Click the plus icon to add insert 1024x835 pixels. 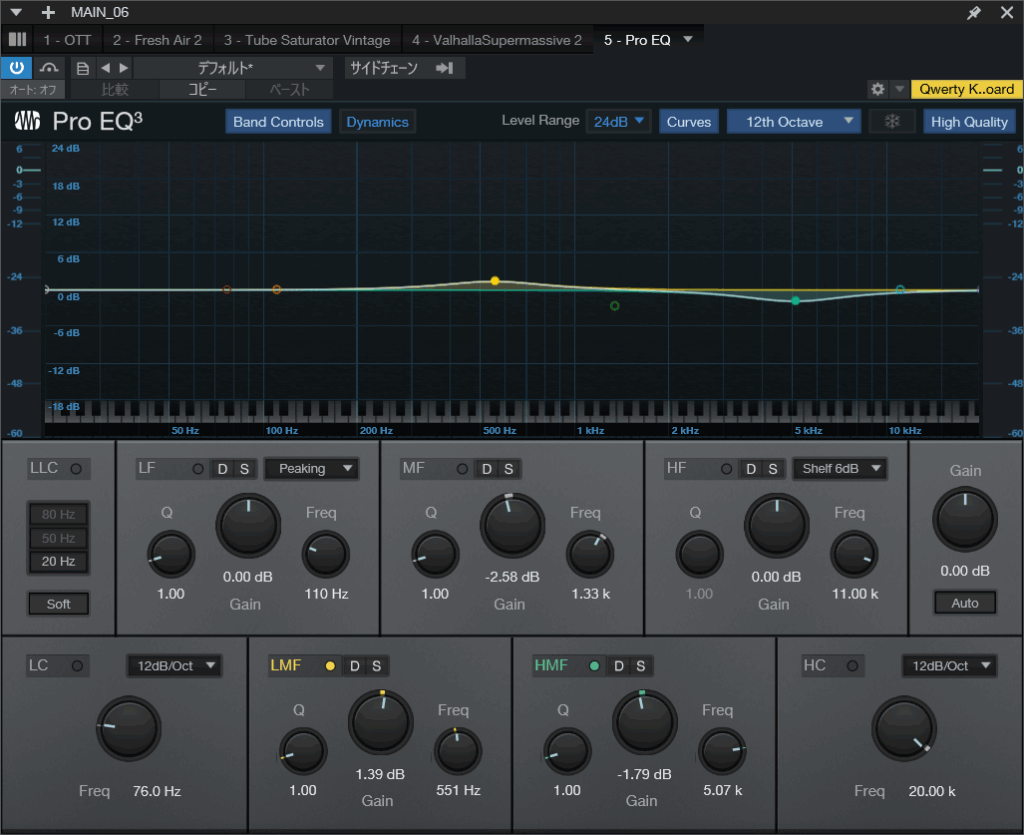point(48,13)
